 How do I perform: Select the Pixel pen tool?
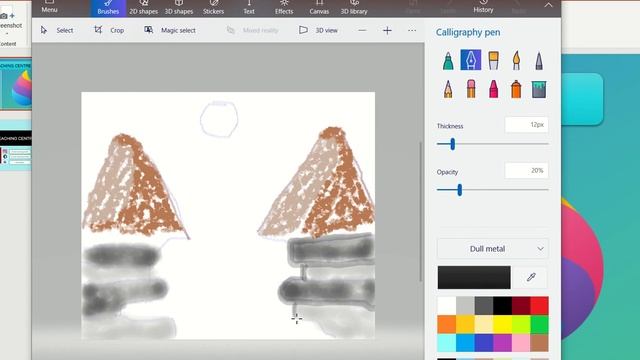click(x=539, y=60)
